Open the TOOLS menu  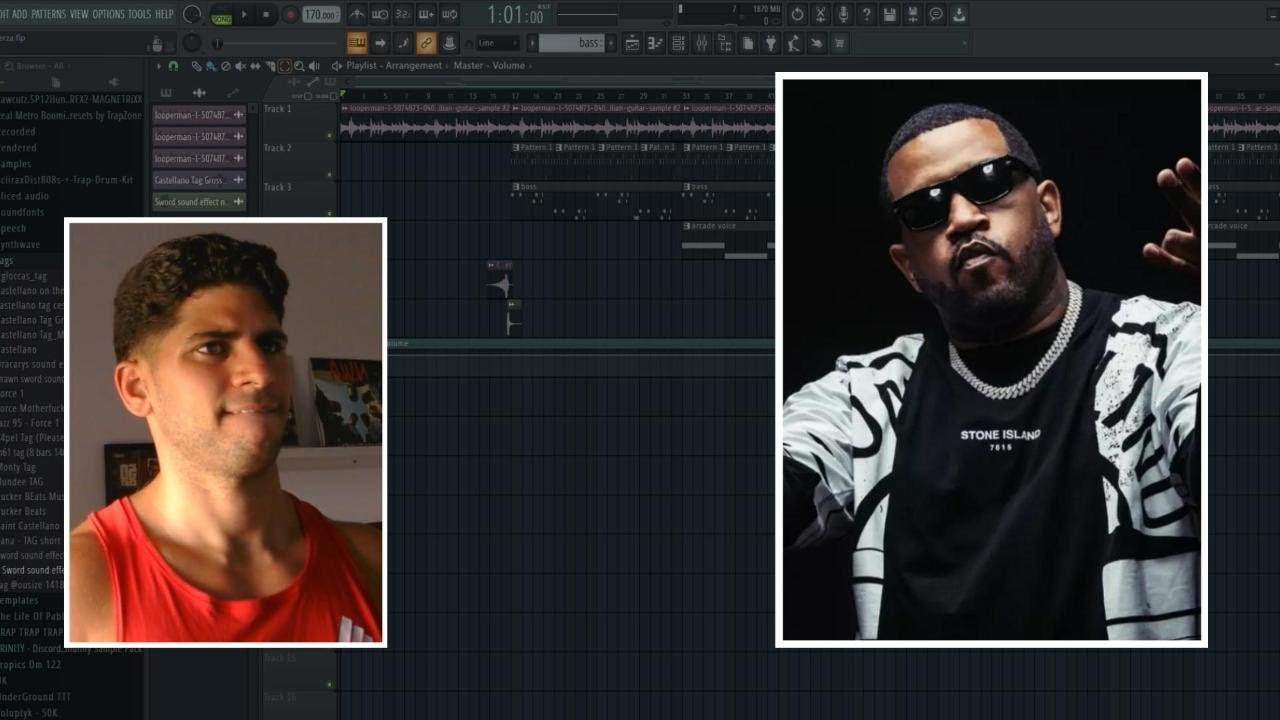tap(140, 14)
